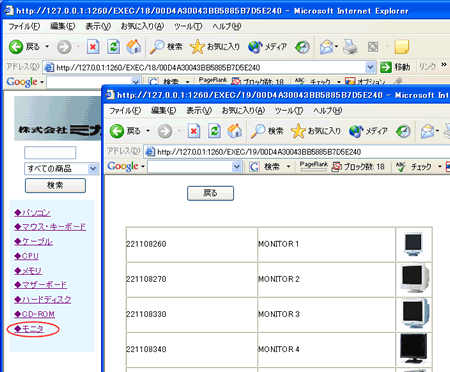Open Google toolbar search dropdown in front window
450x372 pixels.
coord(237,166)
